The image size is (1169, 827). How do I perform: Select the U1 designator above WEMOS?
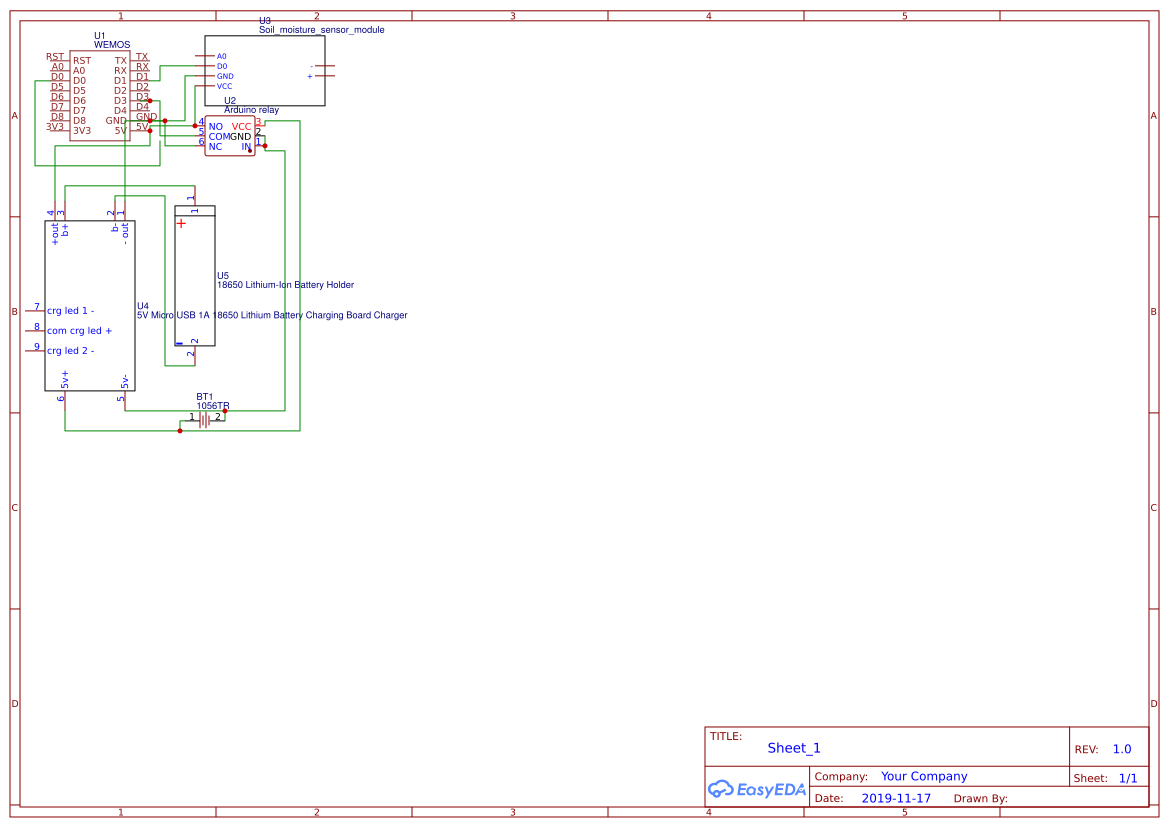(100, 36)
